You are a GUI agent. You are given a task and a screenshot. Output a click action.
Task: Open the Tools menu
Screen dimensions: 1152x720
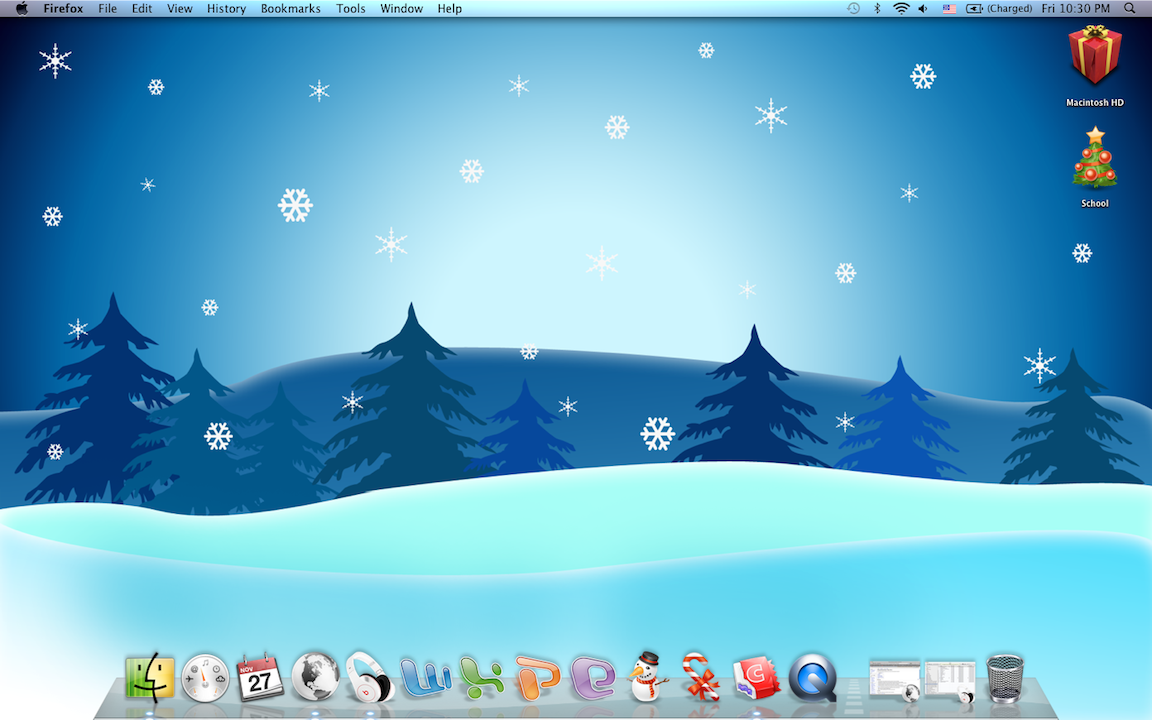350,9
